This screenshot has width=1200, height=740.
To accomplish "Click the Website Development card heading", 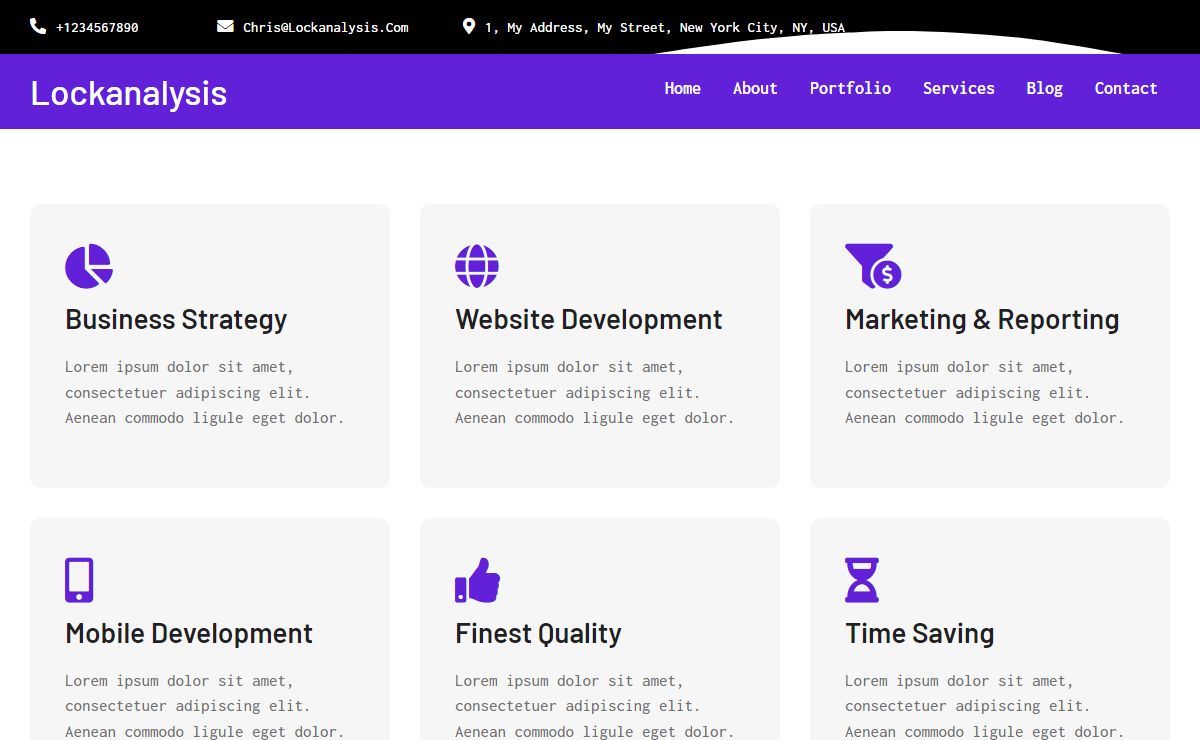I will coord(588,320).
